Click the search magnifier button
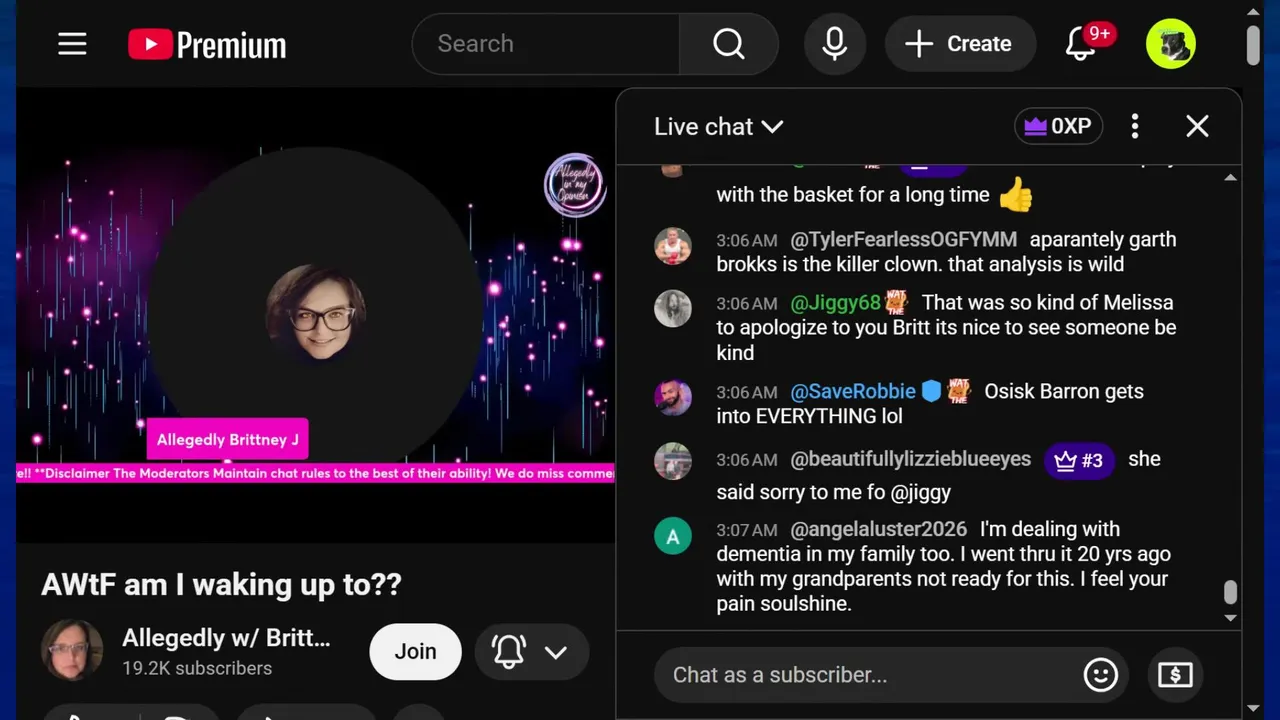The image size is (1280, 720). click(x=728, y=44)
